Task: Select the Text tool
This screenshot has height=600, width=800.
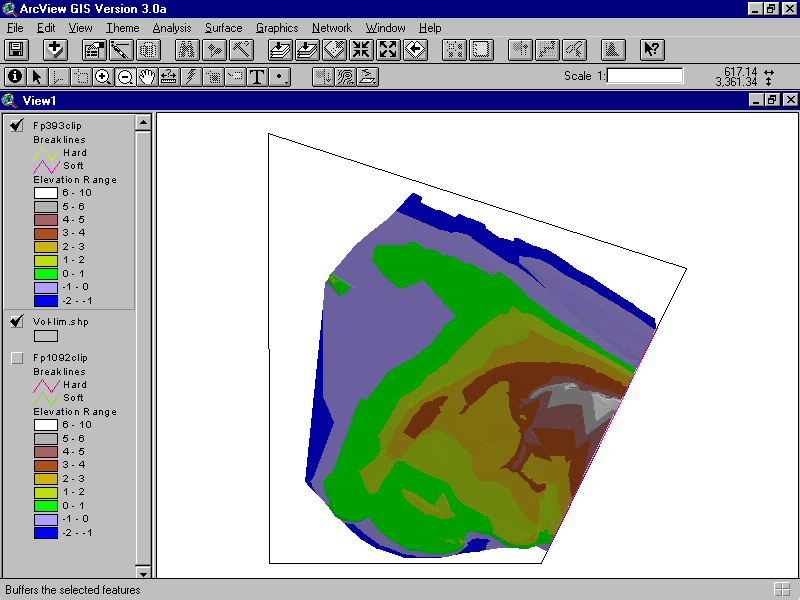Action: [x=257, y=76]
